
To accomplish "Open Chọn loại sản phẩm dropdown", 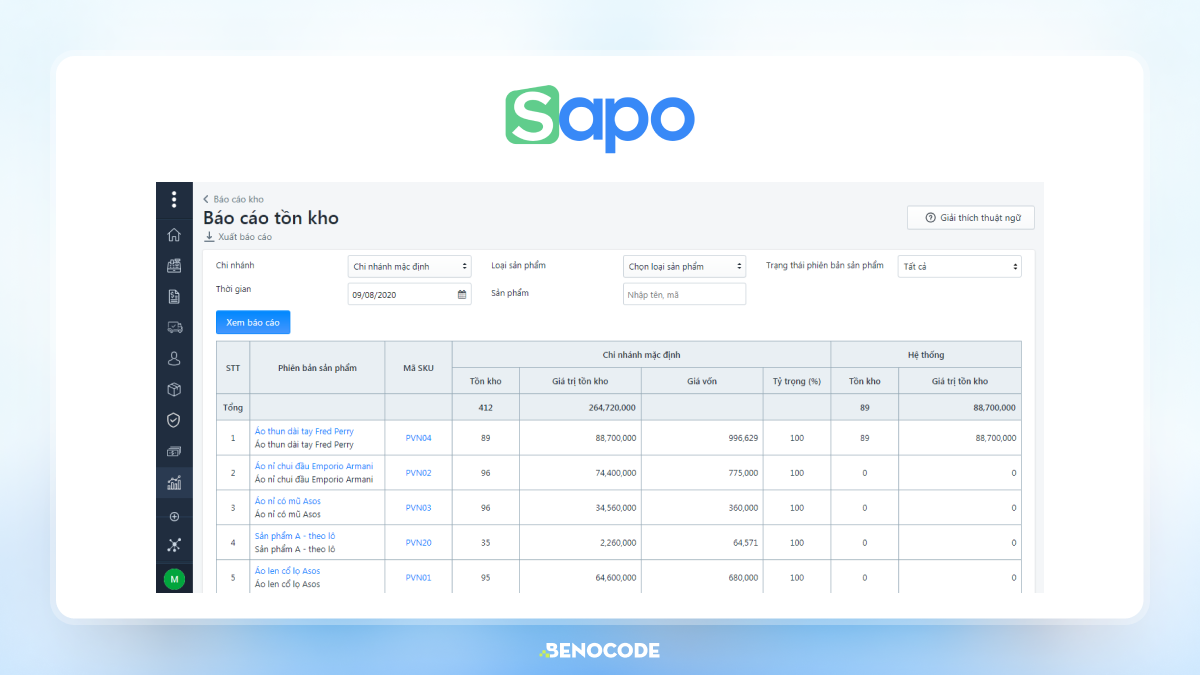I will coord(685,266).
